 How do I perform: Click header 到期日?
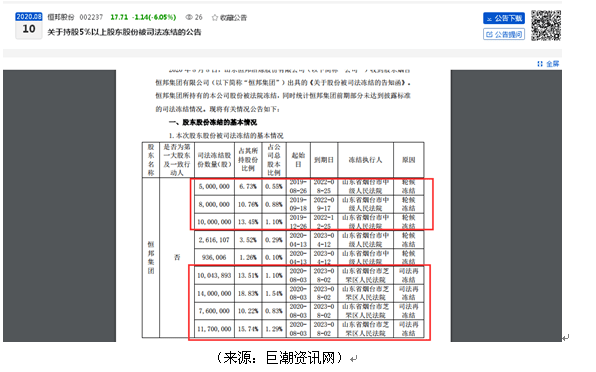click(x=324, y=160)
